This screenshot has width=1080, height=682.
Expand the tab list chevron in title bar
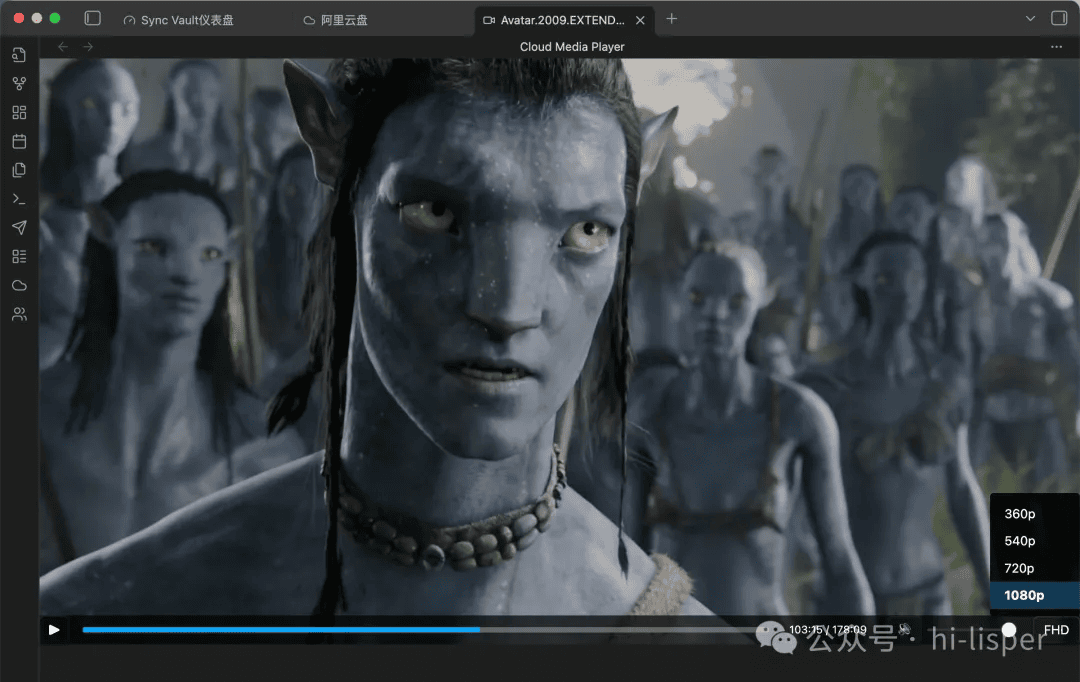(1031, 19)
